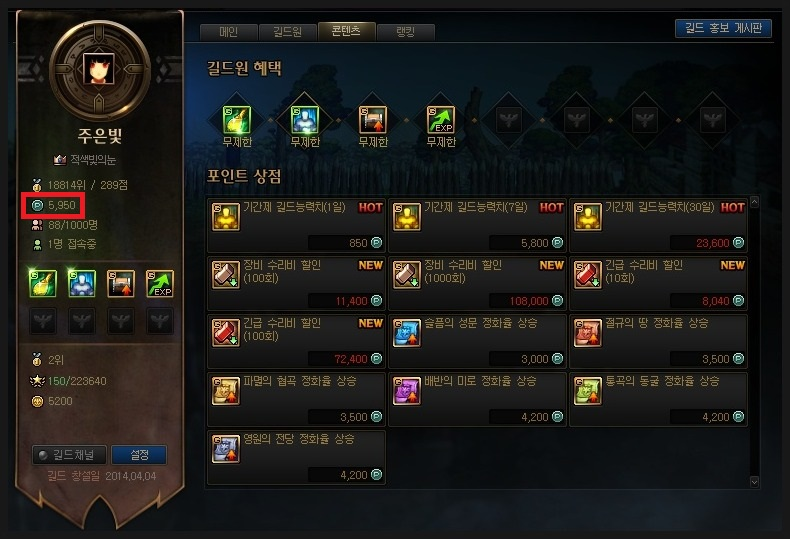Click the 설정 button

(139, 455)
